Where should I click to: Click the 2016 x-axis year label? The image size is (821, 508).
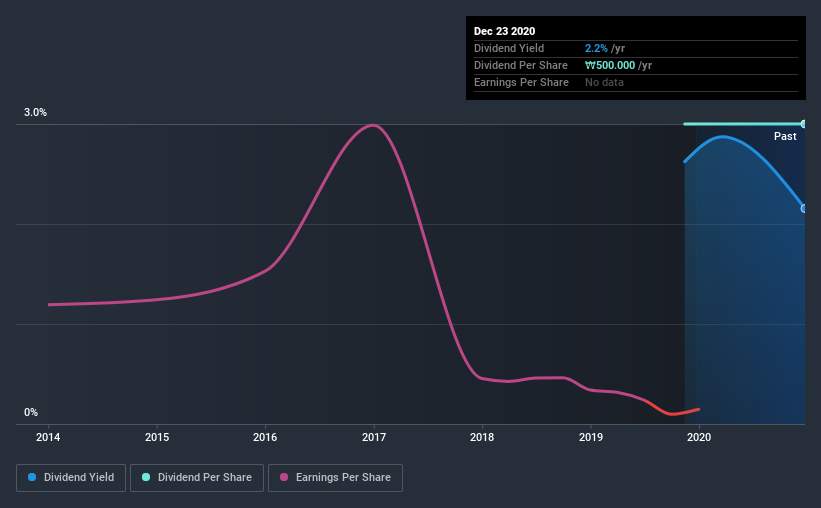click(x=265, y=437)
